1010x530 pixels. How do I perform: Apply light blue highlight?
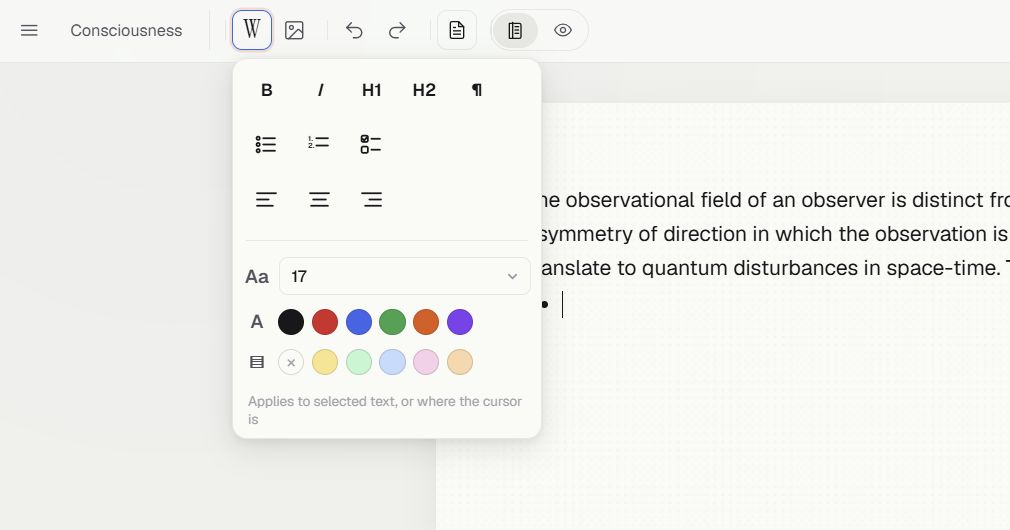(x=392, y=363)
